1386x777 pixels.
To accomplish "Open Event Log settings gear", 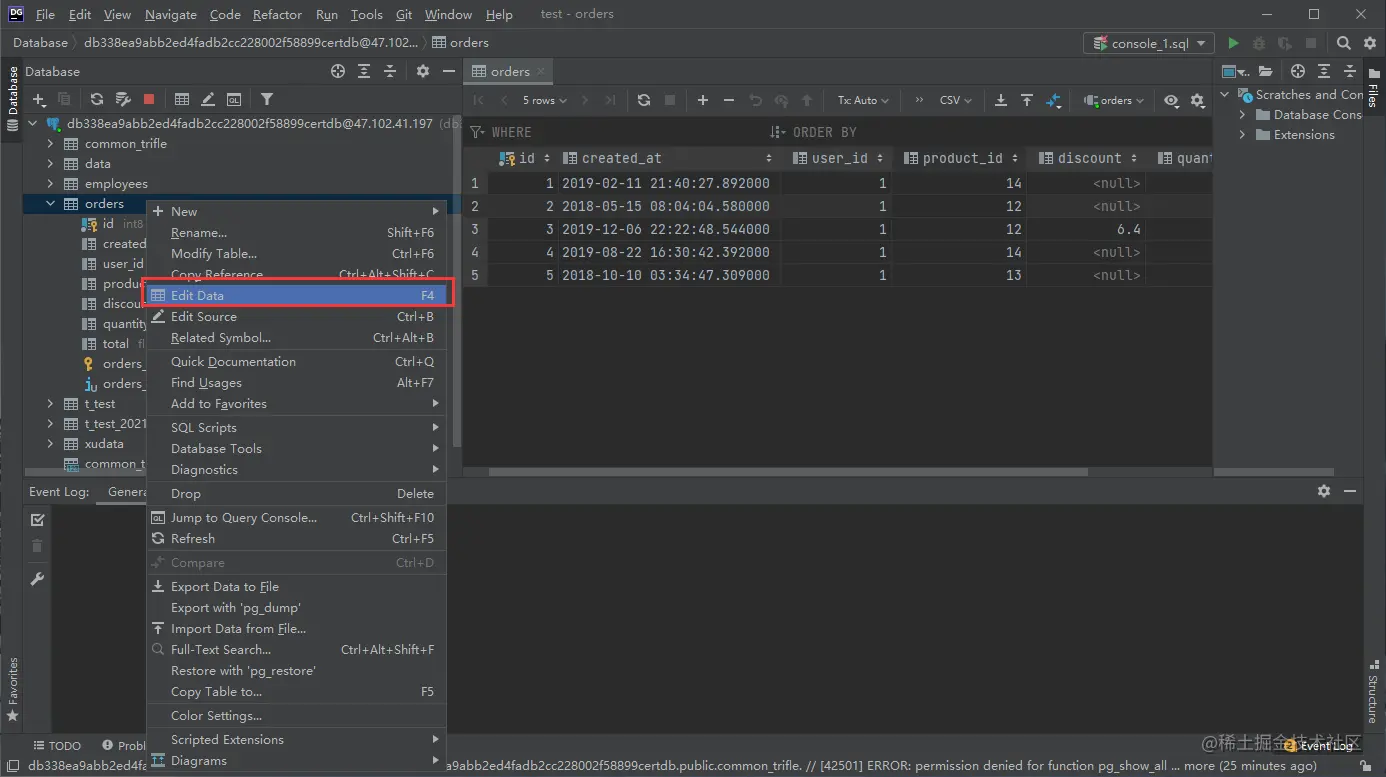I will (1324, 491).
